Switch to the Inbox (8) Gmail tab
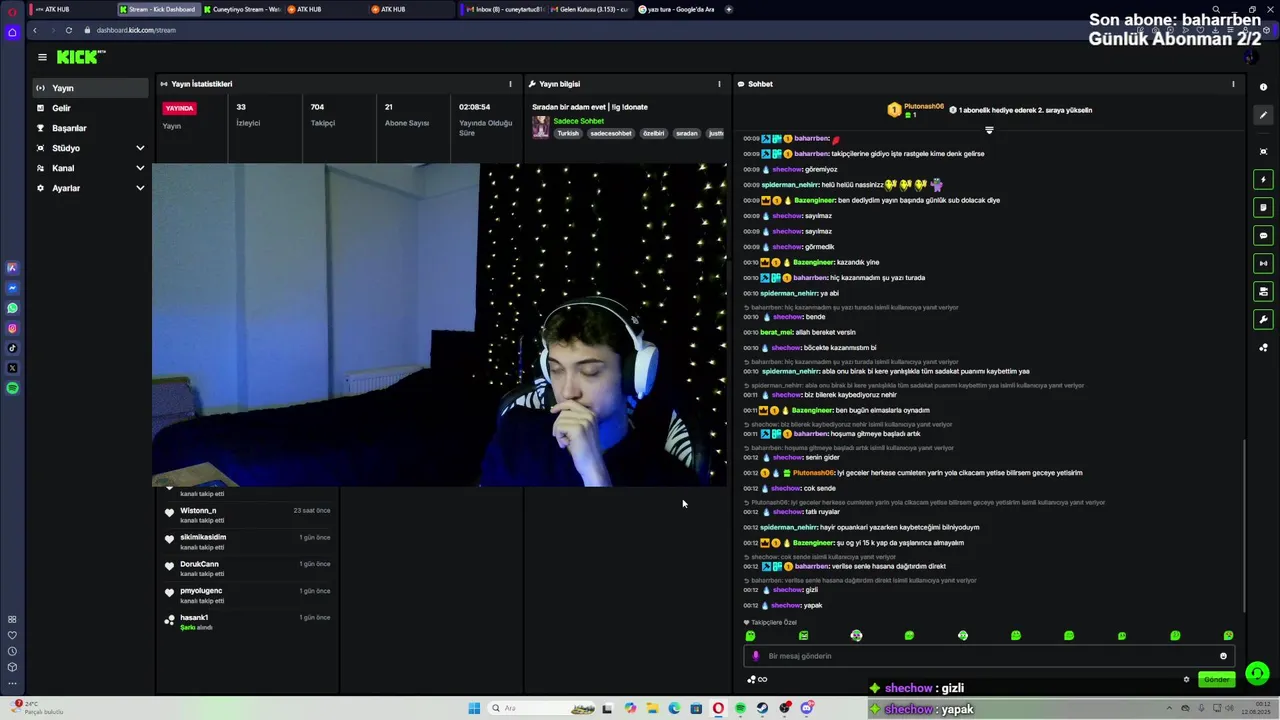Image resolution: width=1280 pixels, height=720 pixels. (x=504, y=9)
